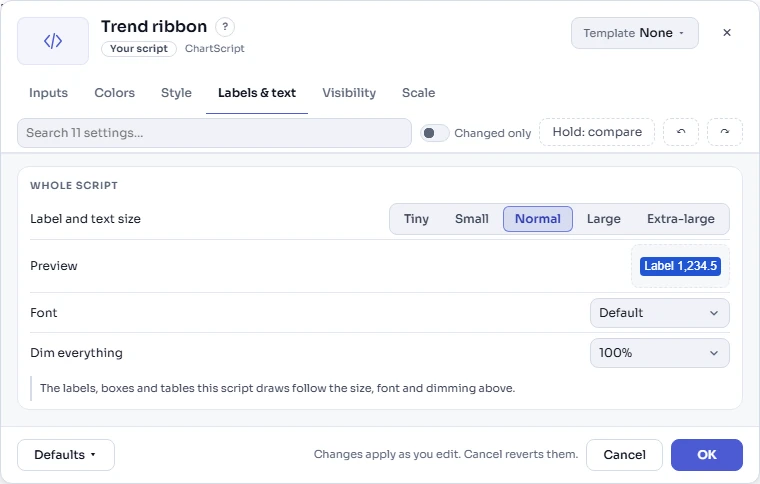Click the Label 1,234.5 preview chip

pyautogui.click(x=680, y=266)
